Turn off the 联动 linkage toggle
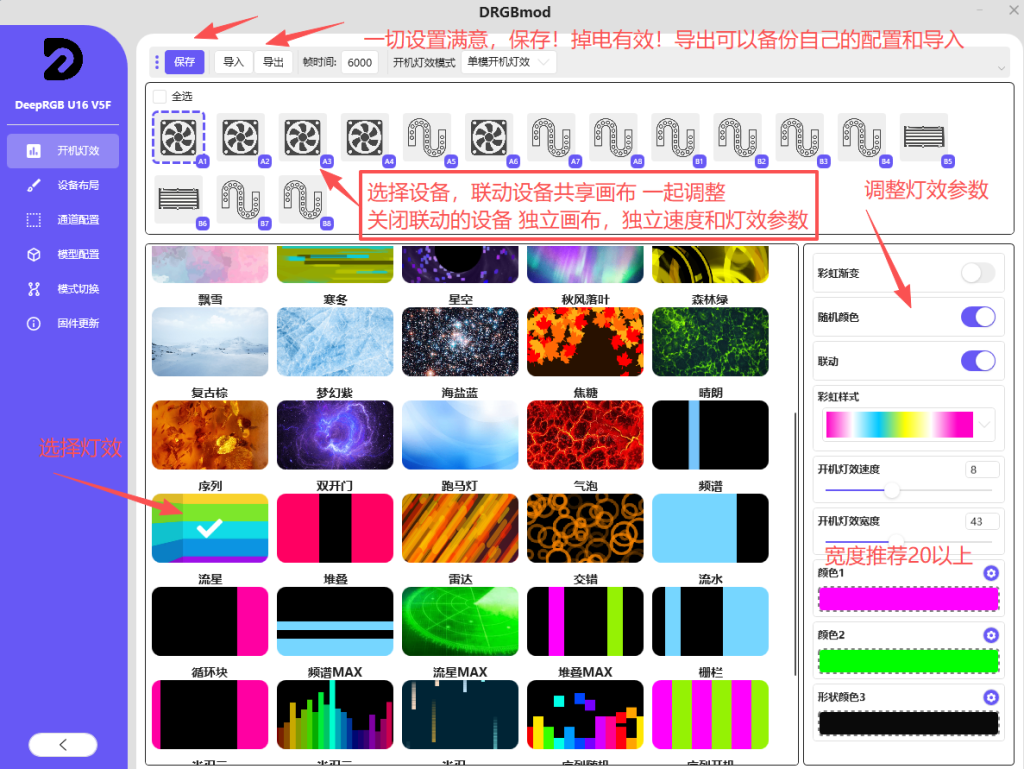The width and height of the screenshot is (1024, 769). click(x=977, y=360)
